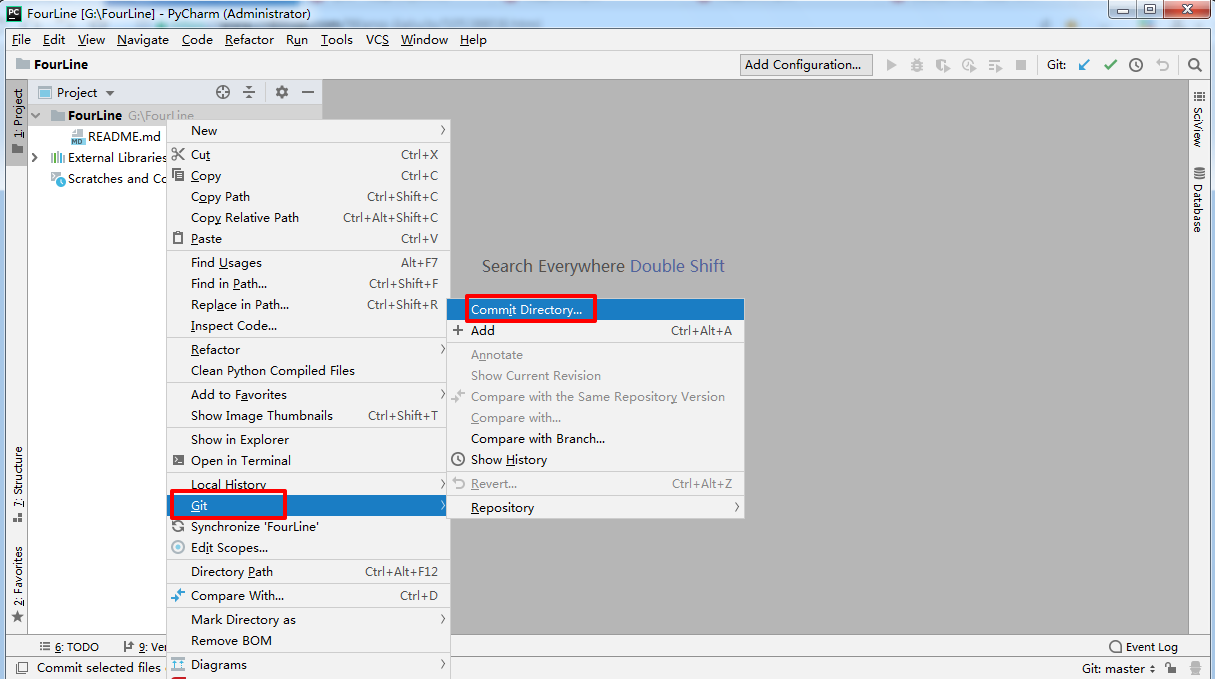Click the Git Revert arrow in toolbar
This screenshot has height=679, width=1215.
point(1162,65)
